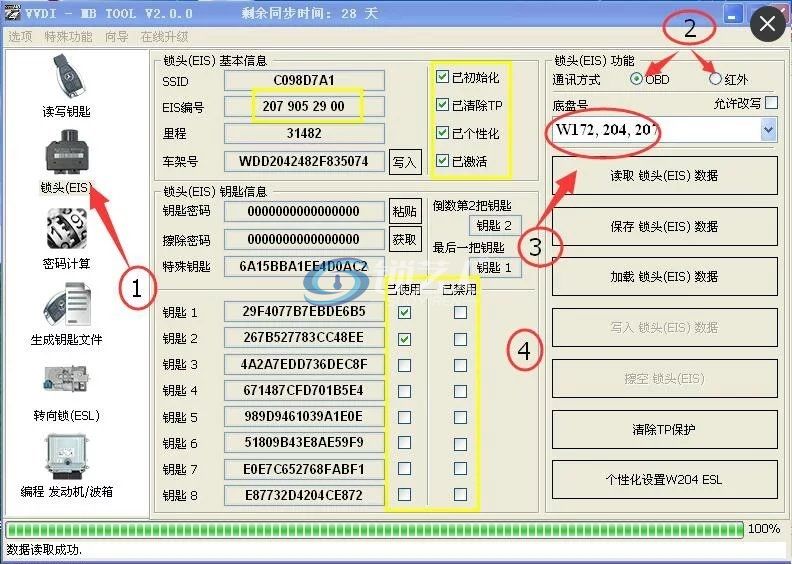Toggle the 已清除TP checkbox

click(x=442, y=105)
